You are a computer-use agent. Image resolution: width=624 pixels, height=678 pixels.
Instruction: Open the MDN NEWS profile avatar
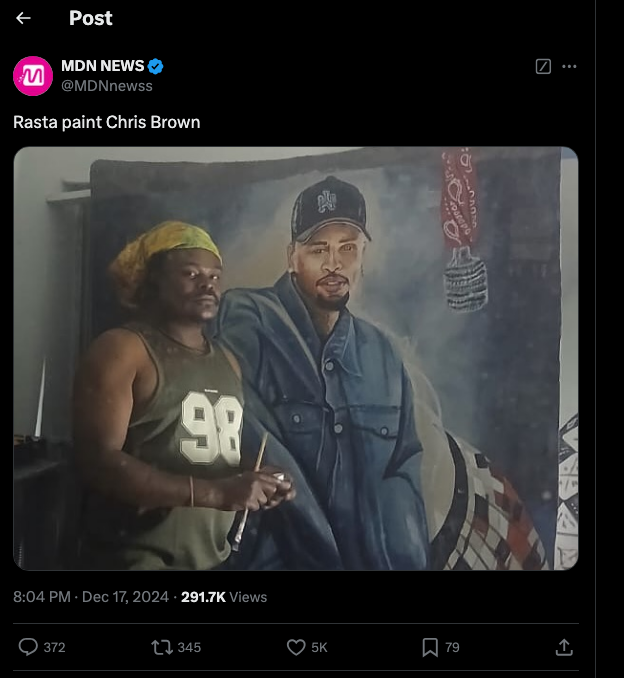click(33, 76)
